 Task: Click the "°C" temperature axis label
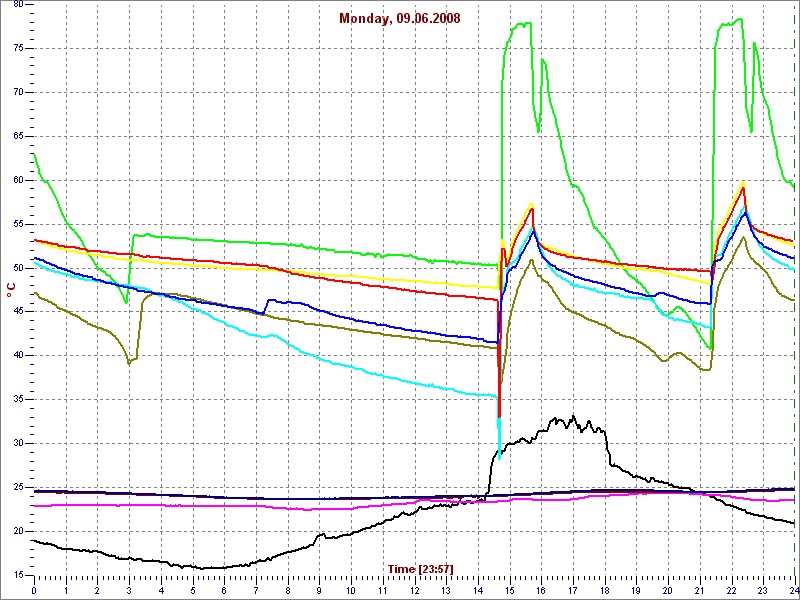[x=9, y=289]
